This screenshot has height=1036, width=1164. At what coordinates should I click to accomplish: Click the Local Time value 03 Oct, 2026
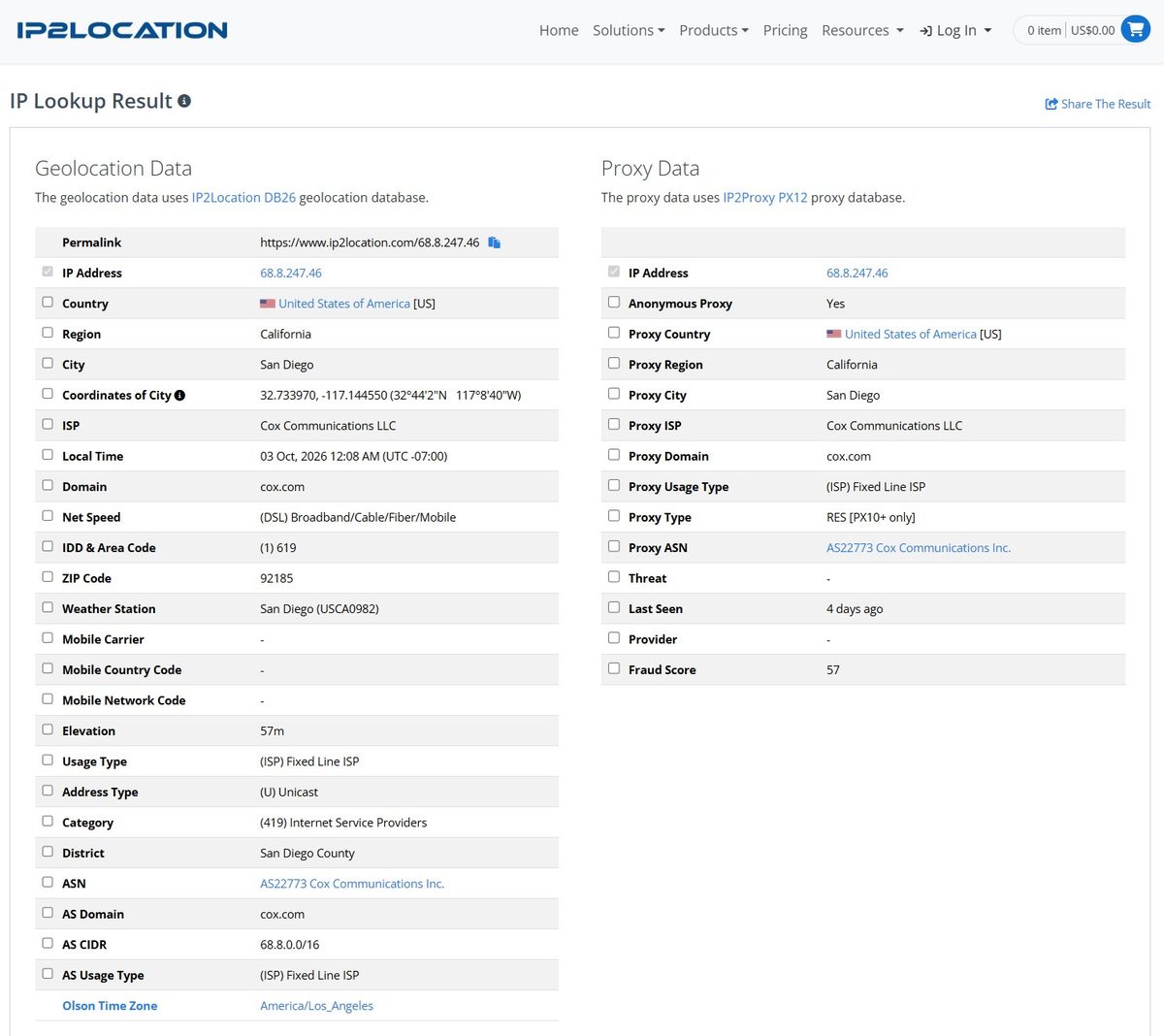point(354,457)
